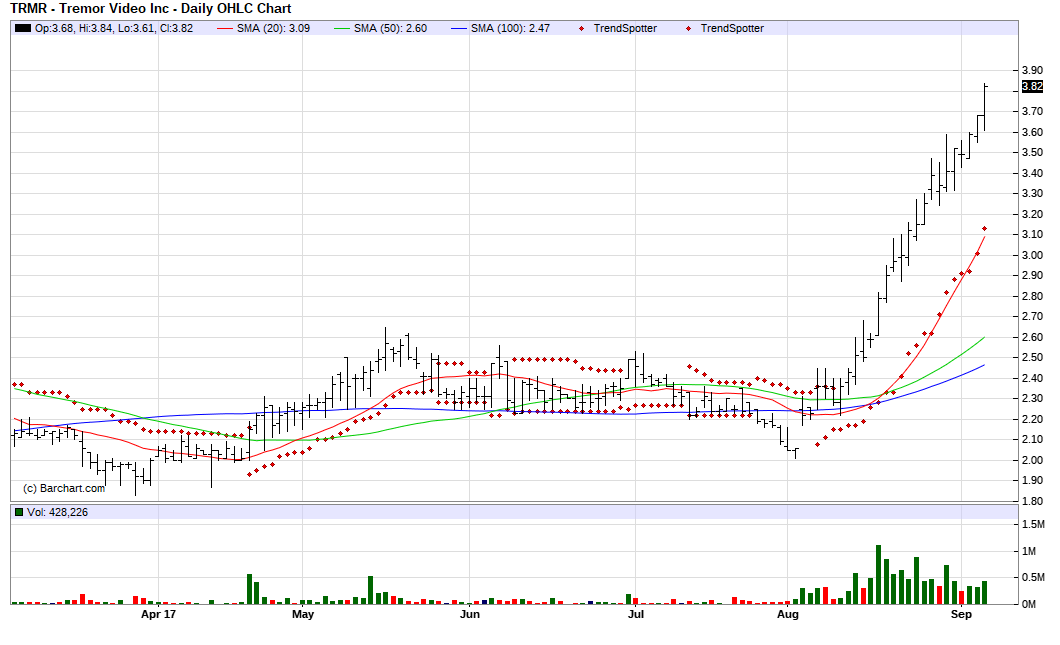Click the green volume legend swatch
Image resolution: width=1060 pixels, height=645 pixels.
pos(19,512)
